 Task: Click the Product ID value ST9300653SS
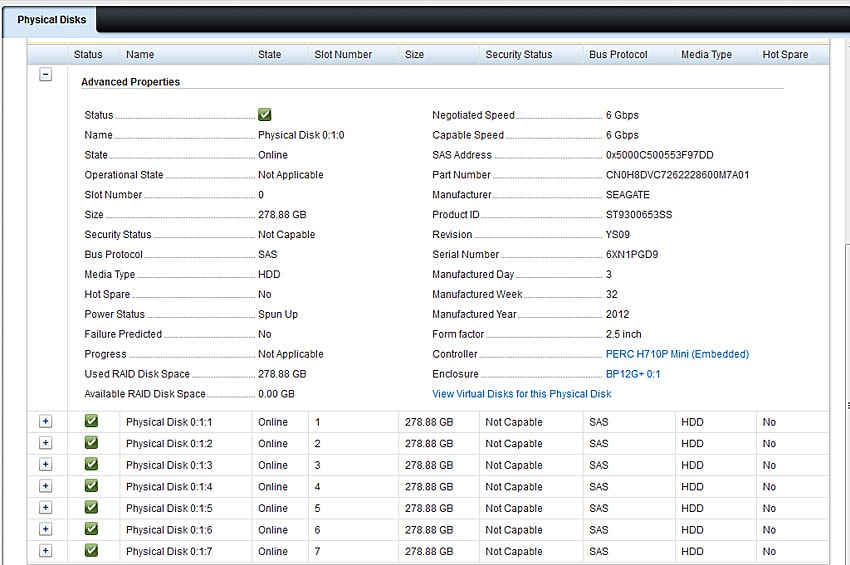[x=639, y=215]
